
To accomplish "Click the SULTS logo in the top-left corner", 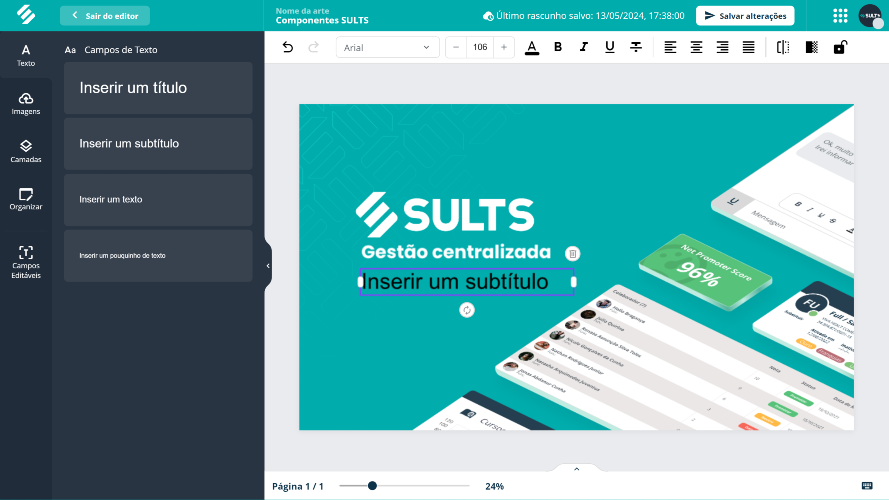I will pos(26,15).
